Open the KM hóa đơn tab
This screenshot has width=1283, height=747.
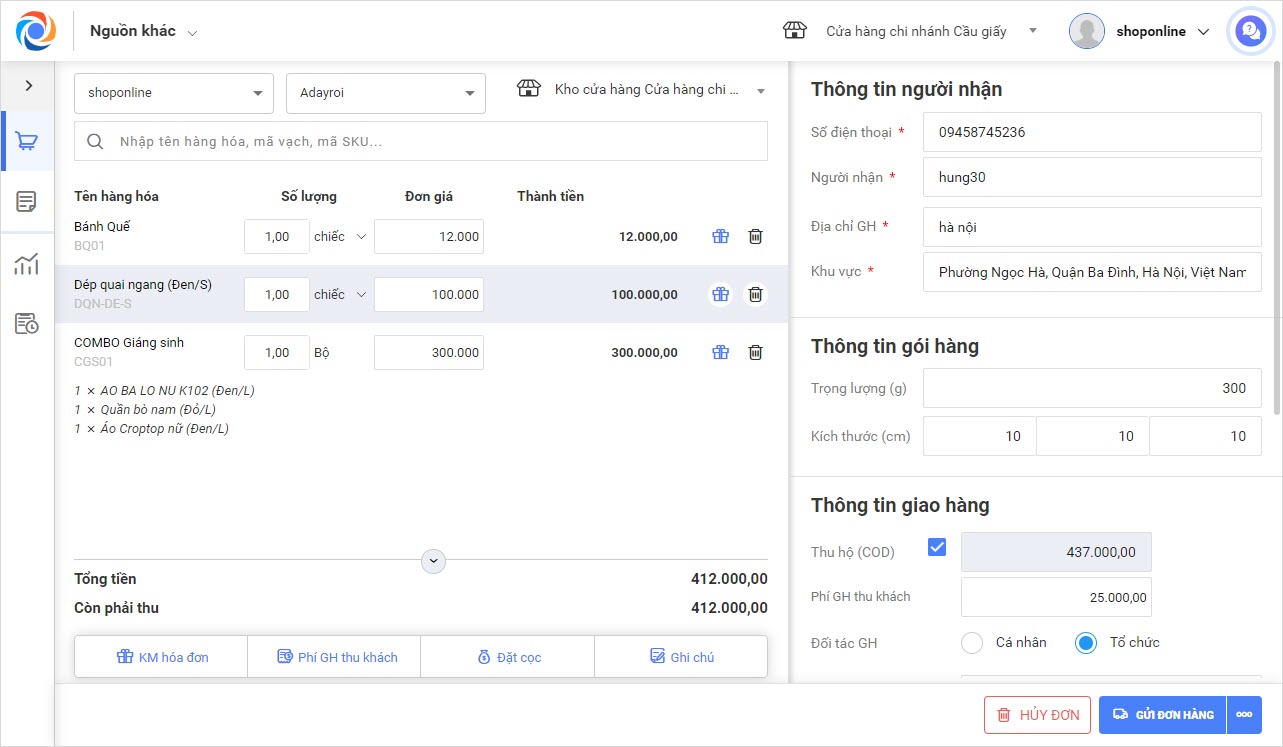[161, 657]
